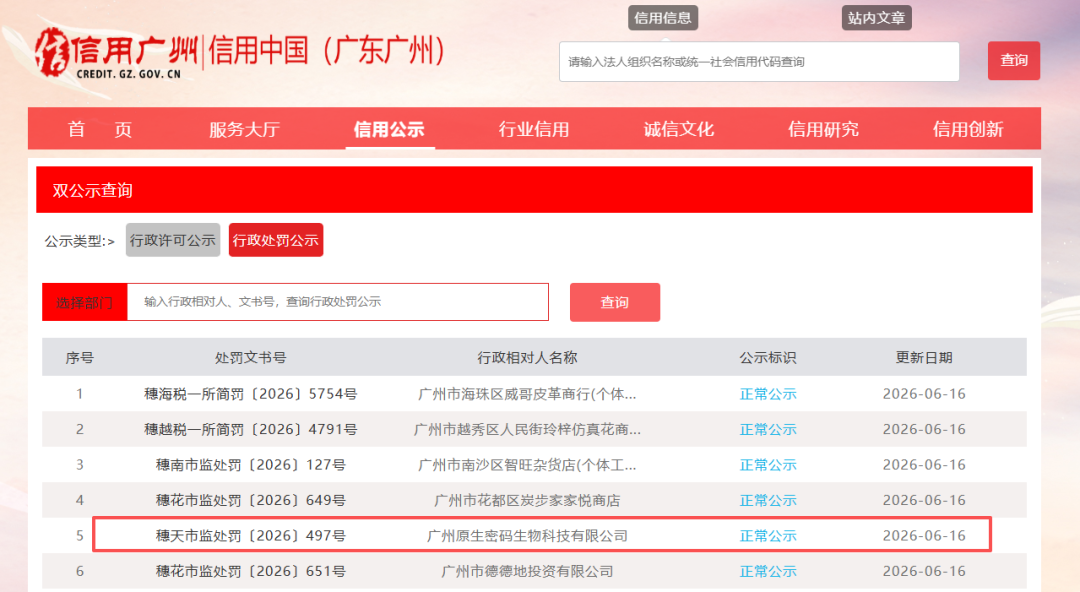Focus the top organization name search field
Screen dimensions: 1080x592
pos(759,61)
